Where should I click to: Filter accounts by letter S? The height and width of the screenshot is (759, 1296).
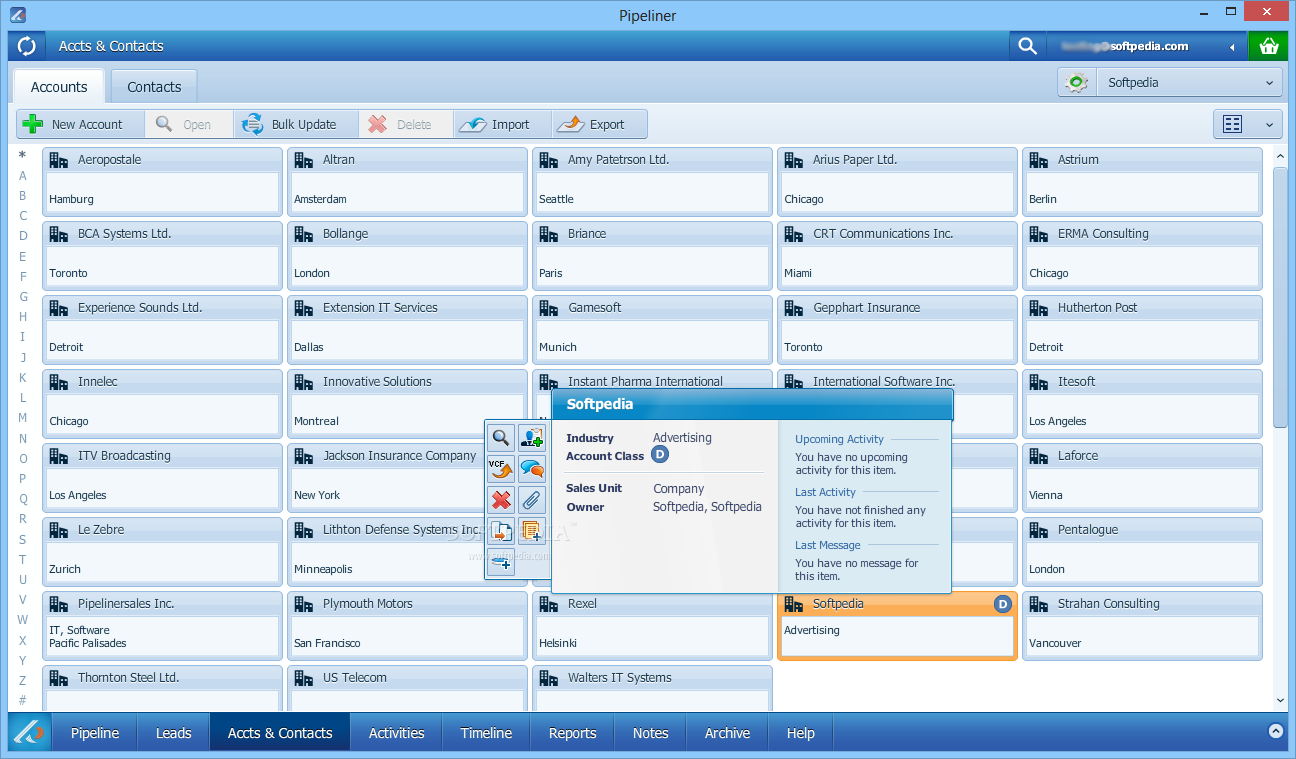tap(23, 540)
